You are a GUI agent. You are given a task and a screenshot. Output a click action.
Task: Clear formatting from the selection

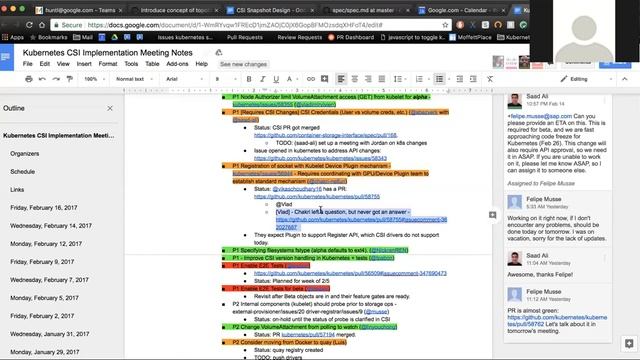[490, 79]
